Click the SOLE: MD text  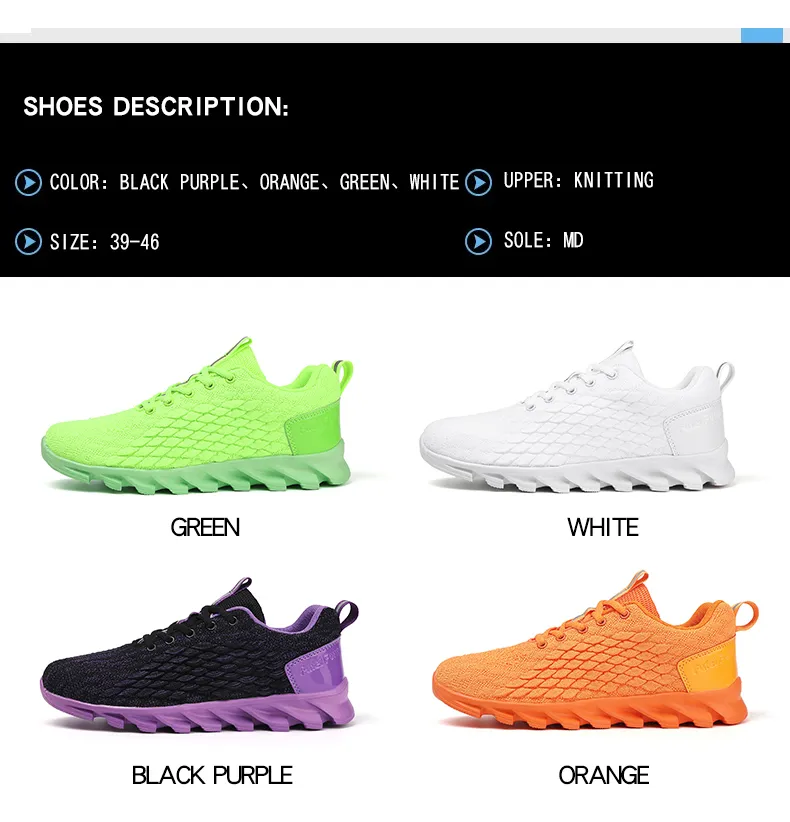coord(544,241)
